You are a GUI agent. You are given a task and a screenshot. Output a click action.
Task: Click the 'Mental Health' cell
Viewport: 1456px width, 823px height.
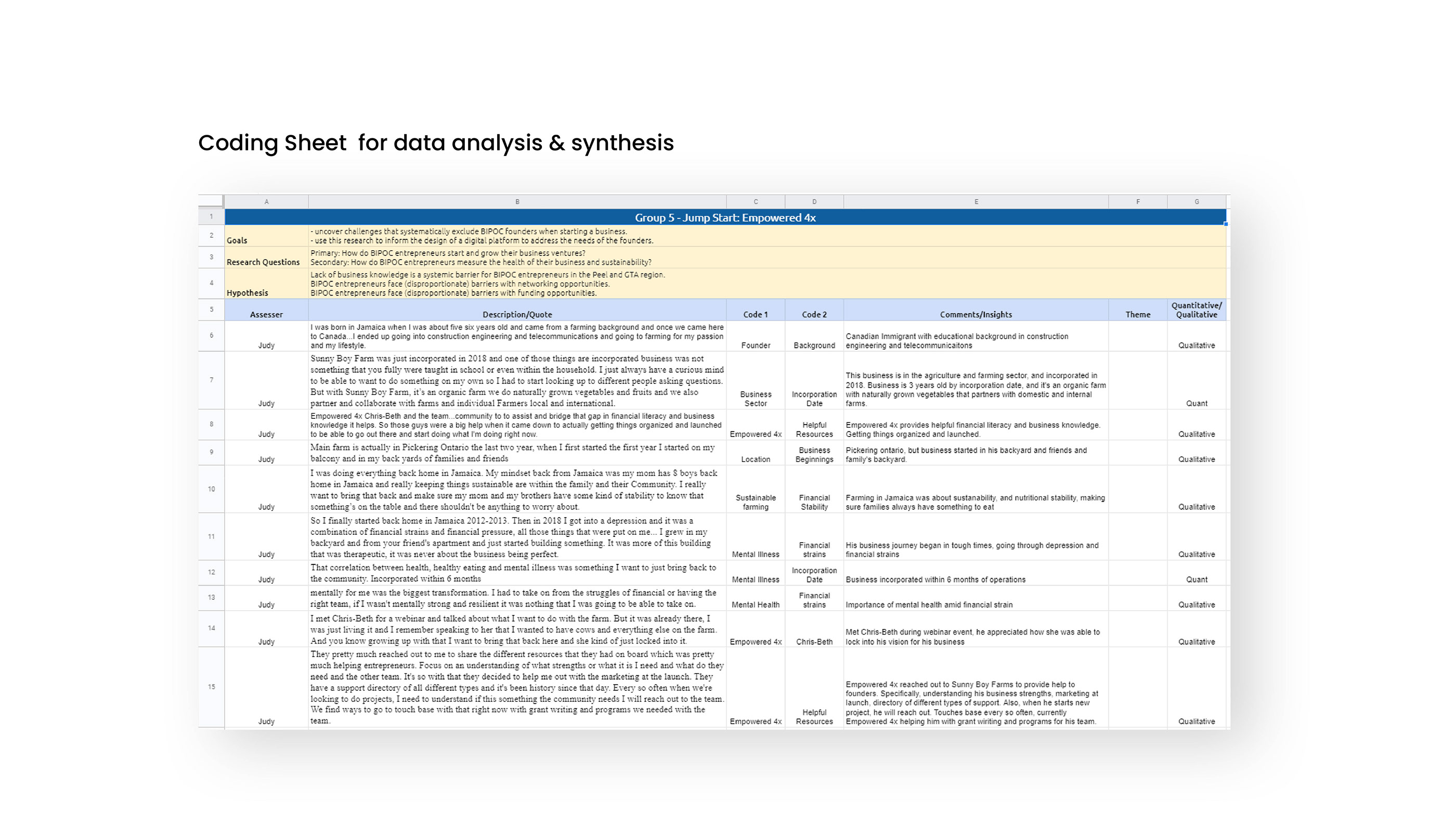[x=756, y=598]
